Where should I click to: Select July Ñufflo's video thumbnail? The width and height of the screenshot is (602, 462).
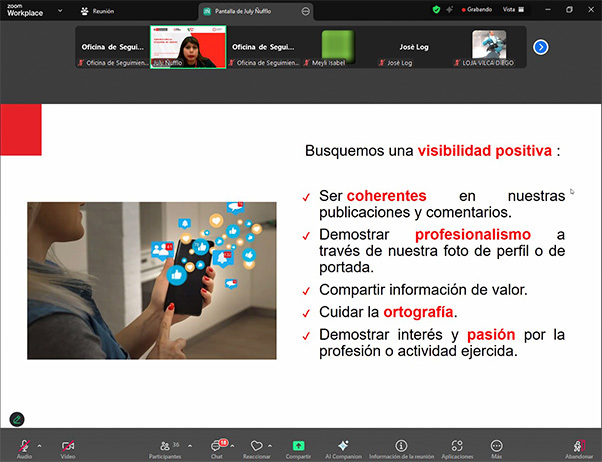188,47
